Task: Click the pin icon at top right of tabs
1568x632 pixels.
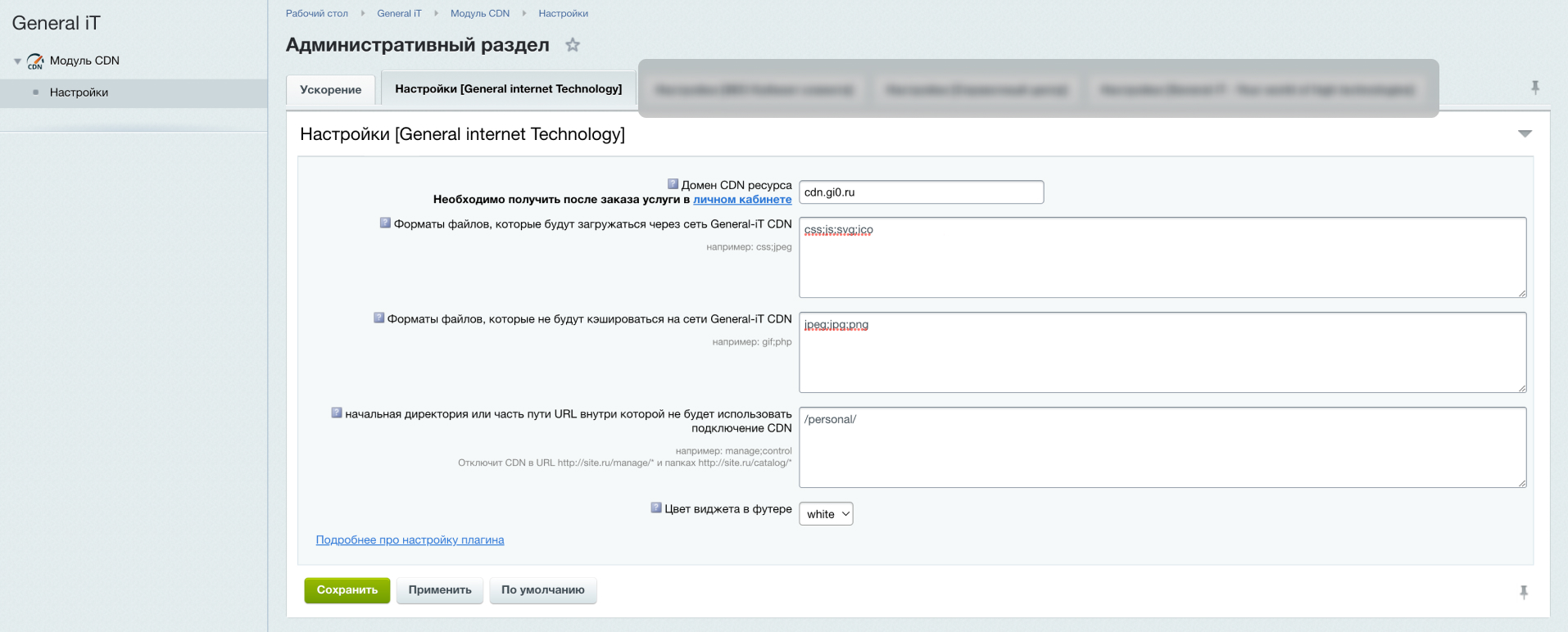Action: click(1535, 87)
